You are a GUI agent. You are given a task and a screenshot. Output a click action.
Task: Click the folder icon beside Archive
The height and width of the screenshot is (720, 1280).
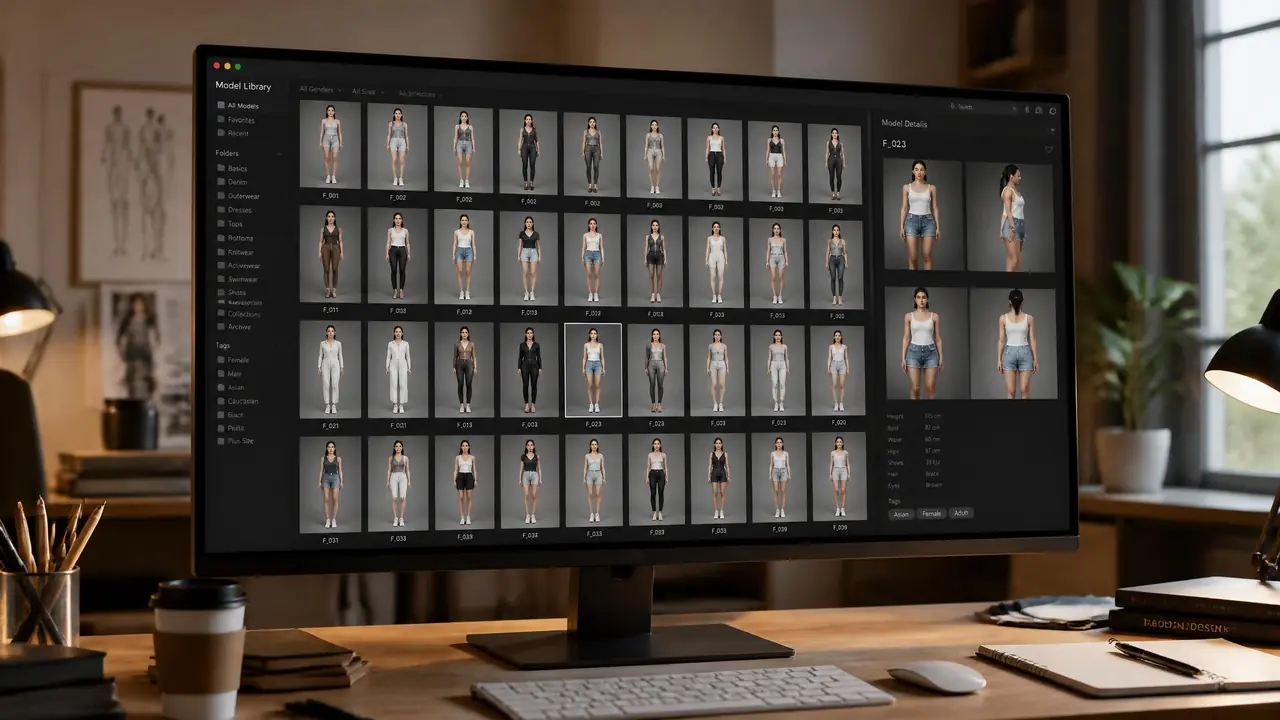tap(221, 327)
